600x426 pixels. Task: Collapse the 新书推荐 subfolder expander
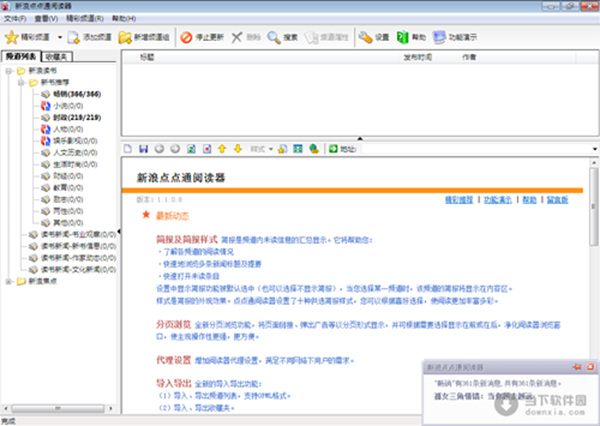pyautogui.click(x=21, y=82)
